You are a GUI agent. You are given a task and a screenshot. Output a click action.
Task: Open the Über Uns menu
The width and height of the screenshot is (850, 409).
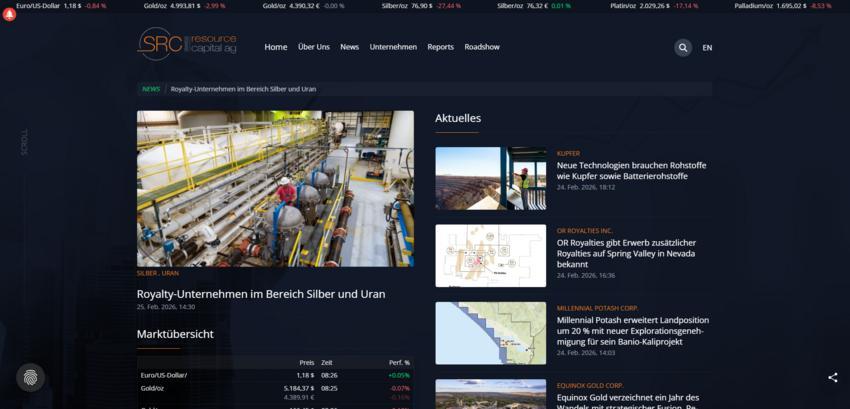[314, 47]
